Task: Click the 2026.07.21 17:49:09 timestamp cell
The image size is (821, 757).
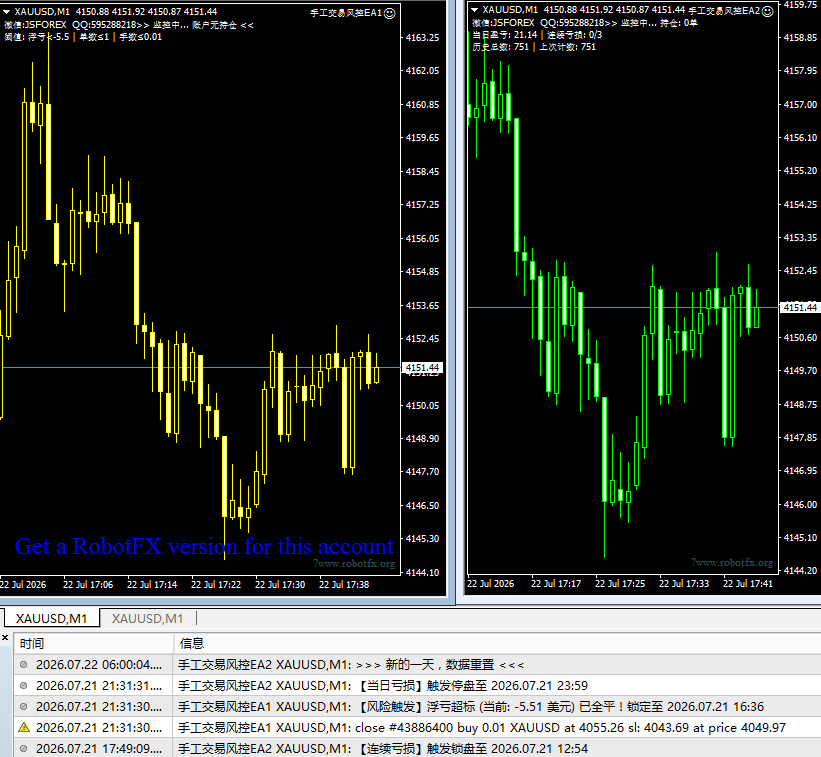Action: (99, 748)
